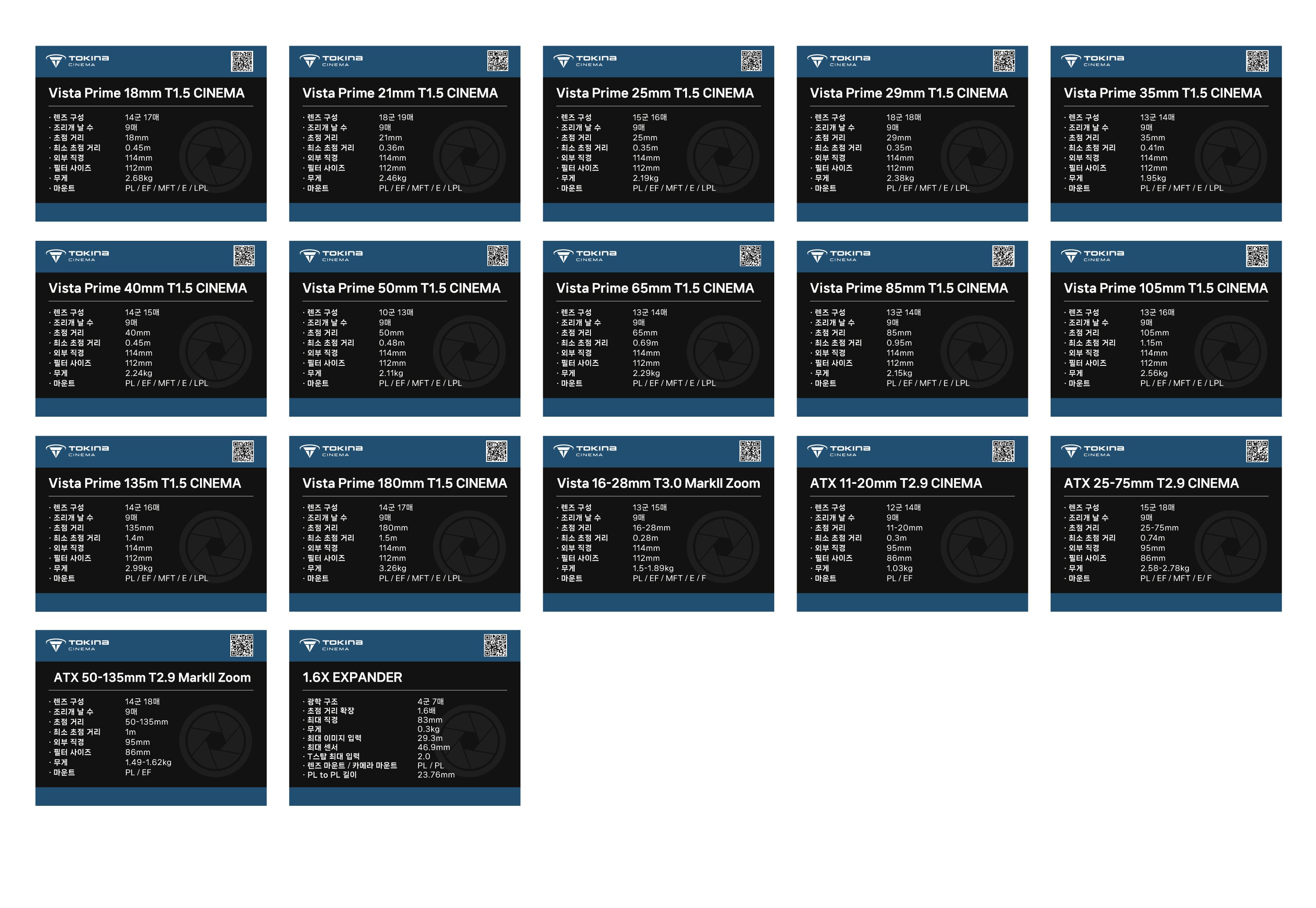Click the QR code on Vista Prime 105mm card
The height and width of the screenshot is (908, 1316).
[x=1257, y=256]
